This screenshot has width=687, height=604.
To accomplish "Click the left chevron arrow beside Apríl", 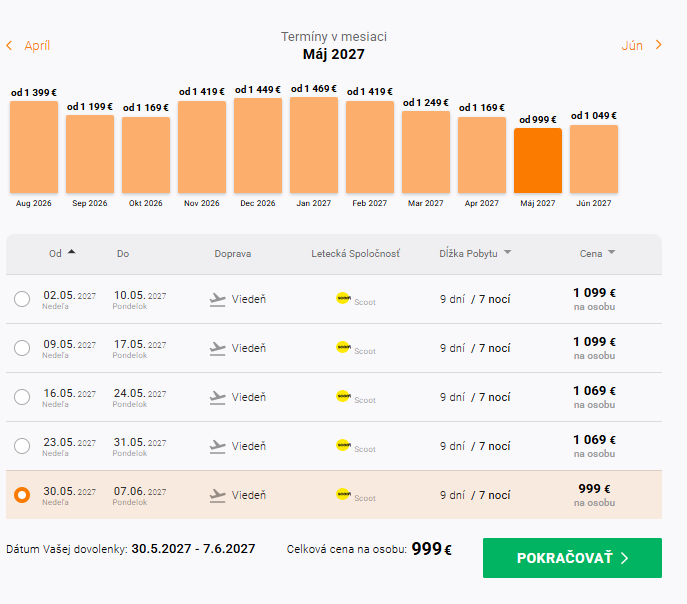I will point(9,45).
